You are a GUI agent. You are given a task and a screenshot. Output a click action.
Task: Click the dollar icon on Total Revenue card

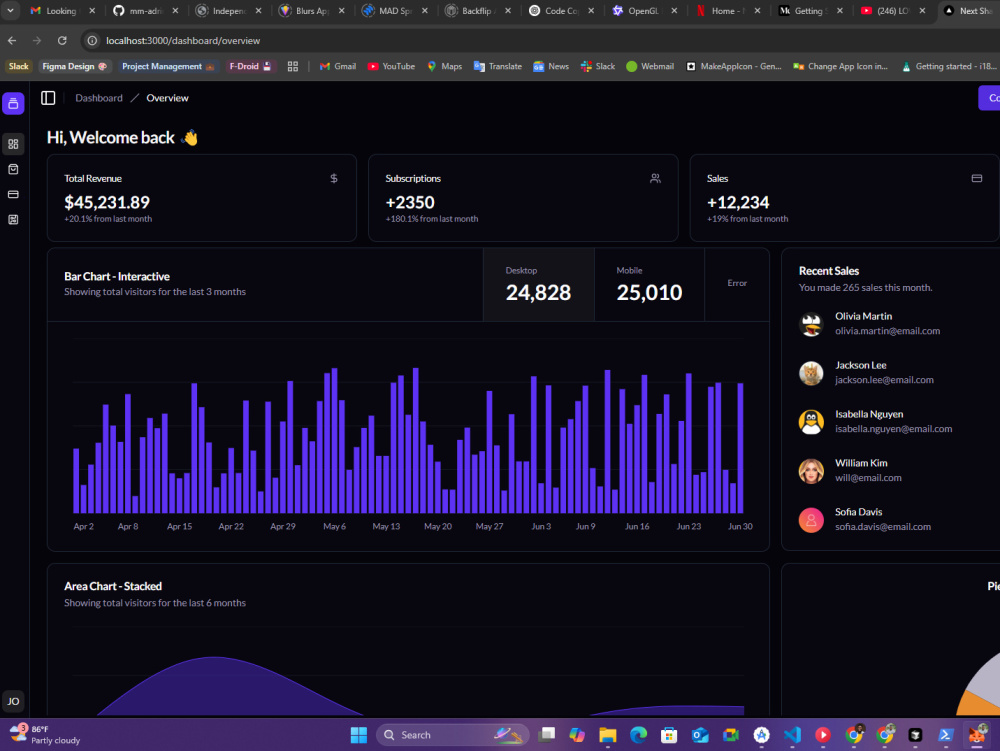(x=334, y=179)
